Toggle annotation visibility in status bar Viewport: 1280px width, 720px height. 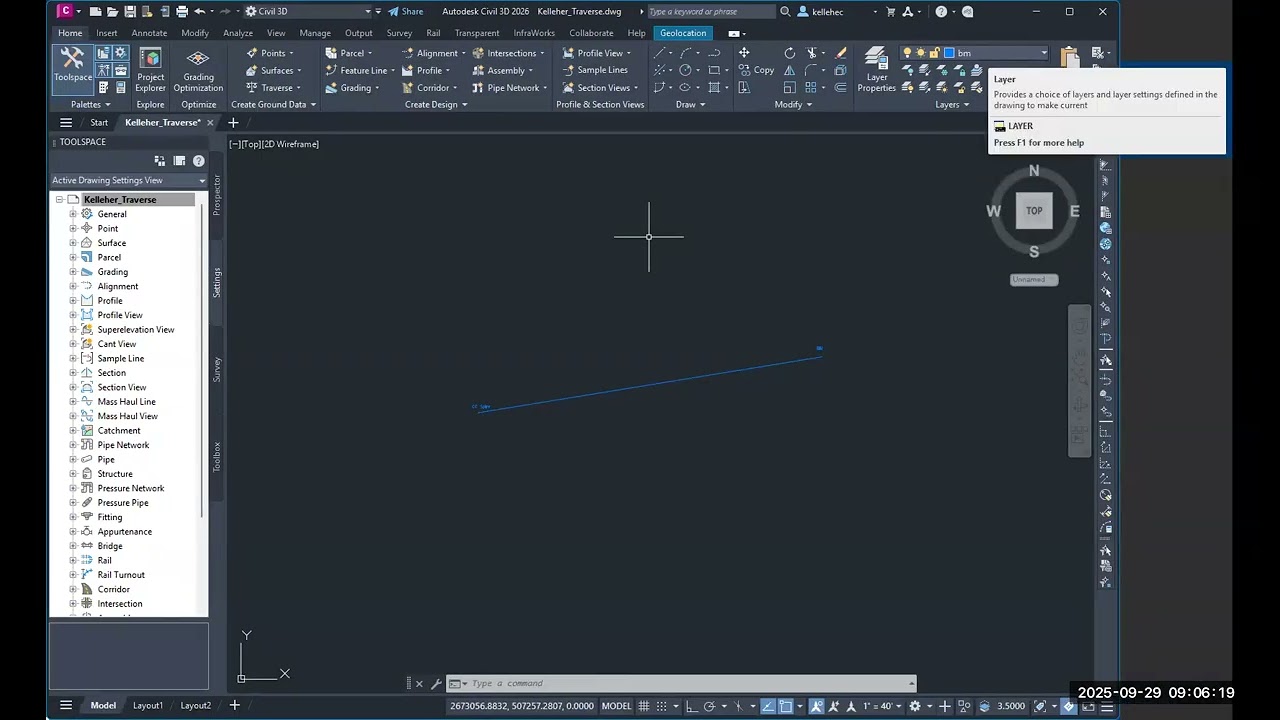coord(816,706)
